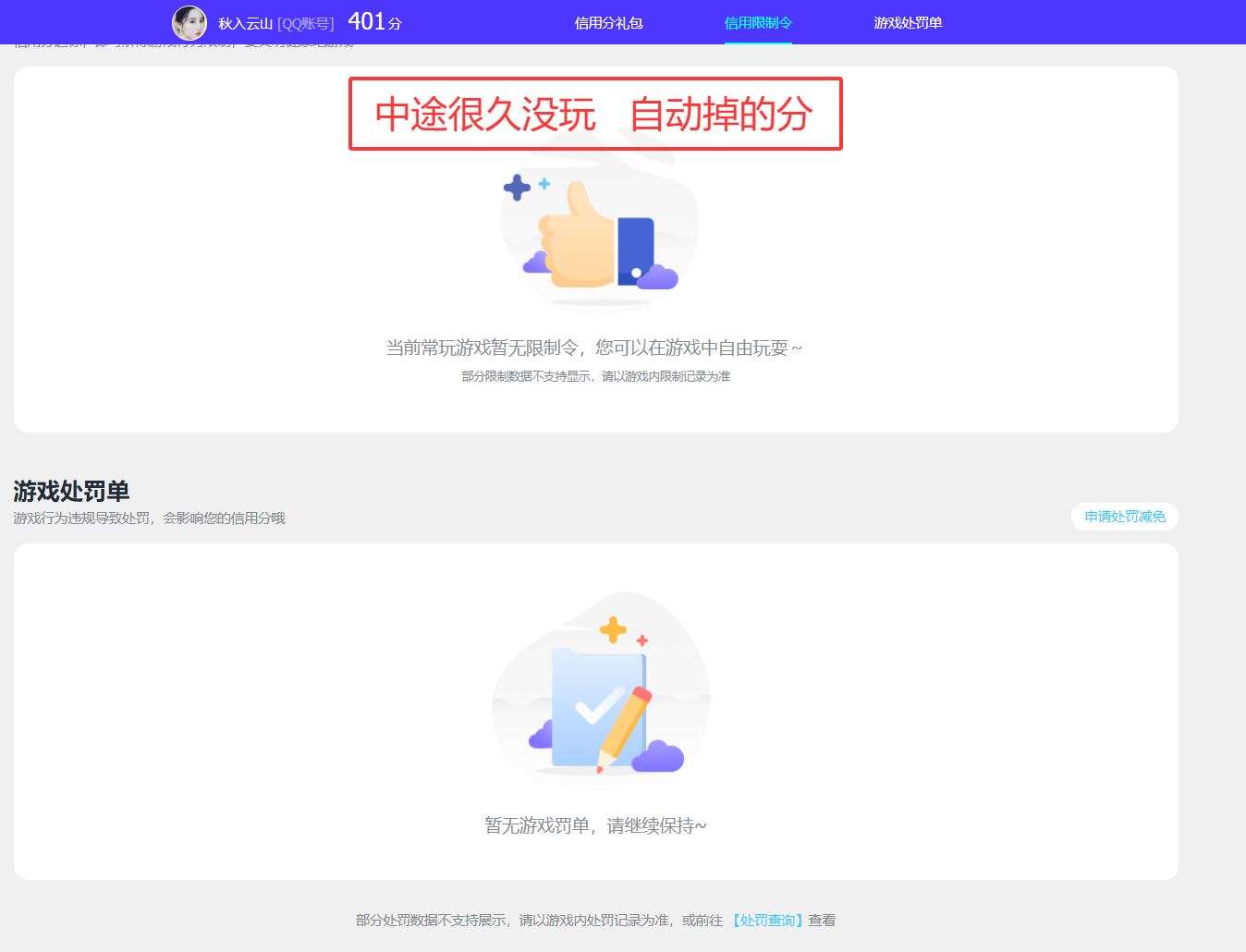
Task: Open the 信用分礼包 tab
Action: 608,23
